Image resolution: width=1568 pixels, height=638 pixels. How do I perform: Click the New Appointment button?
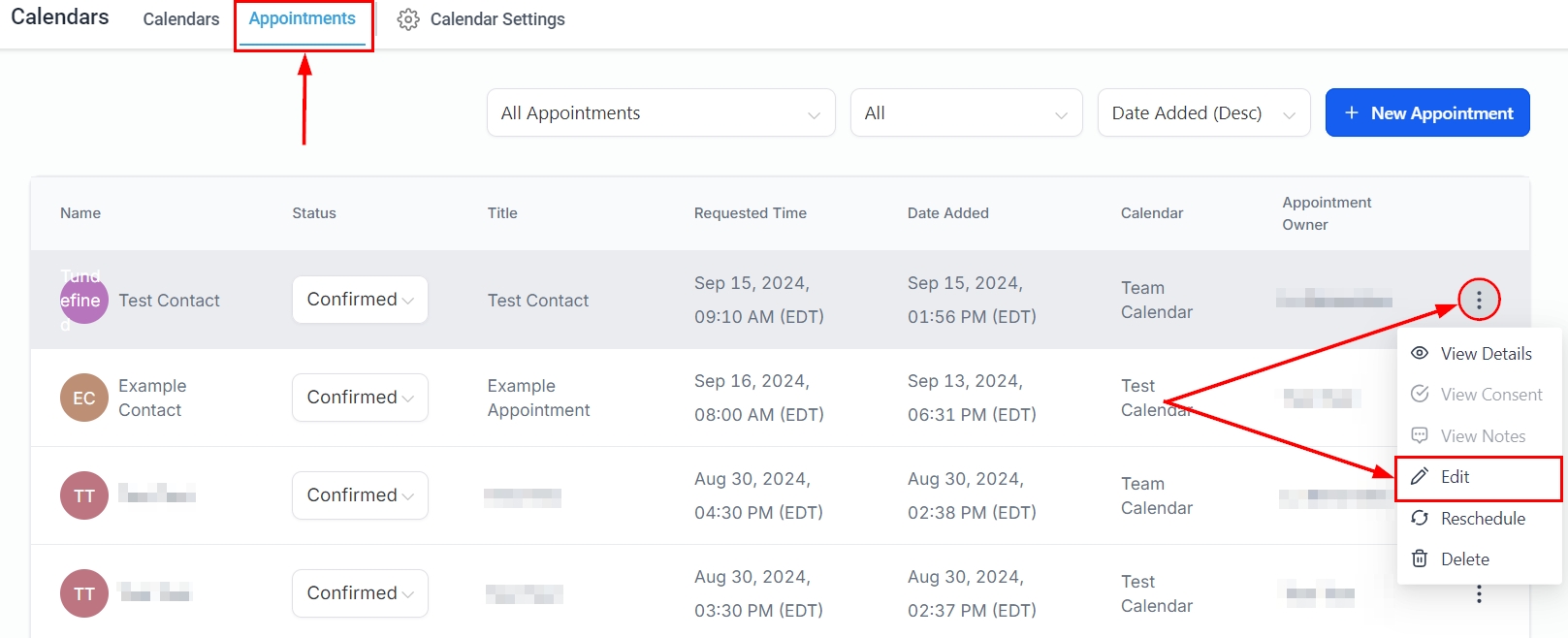click(1427, 113)
